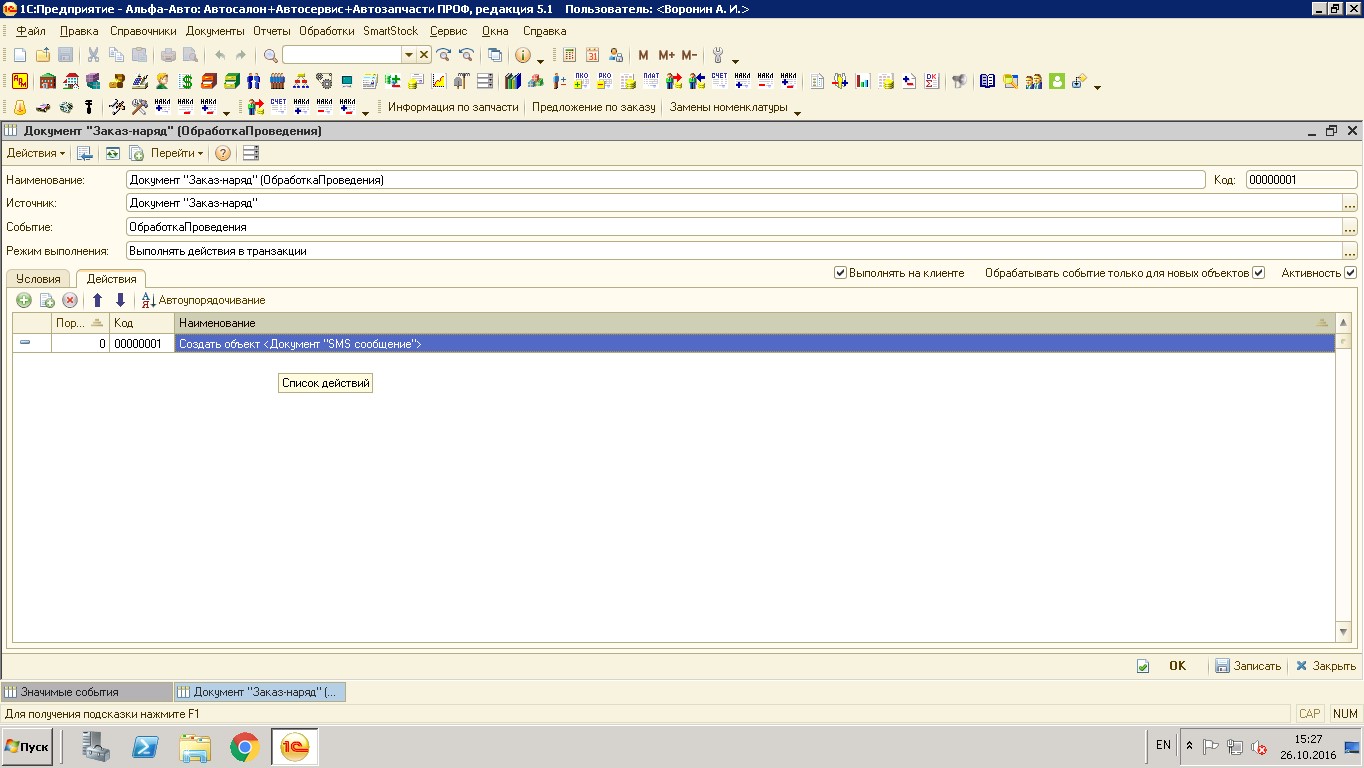Screen dimensions: 1364x768
Task: Switch to the 'Значимые события' window tab
Action: pyautogui.click(x=87, y=692)
